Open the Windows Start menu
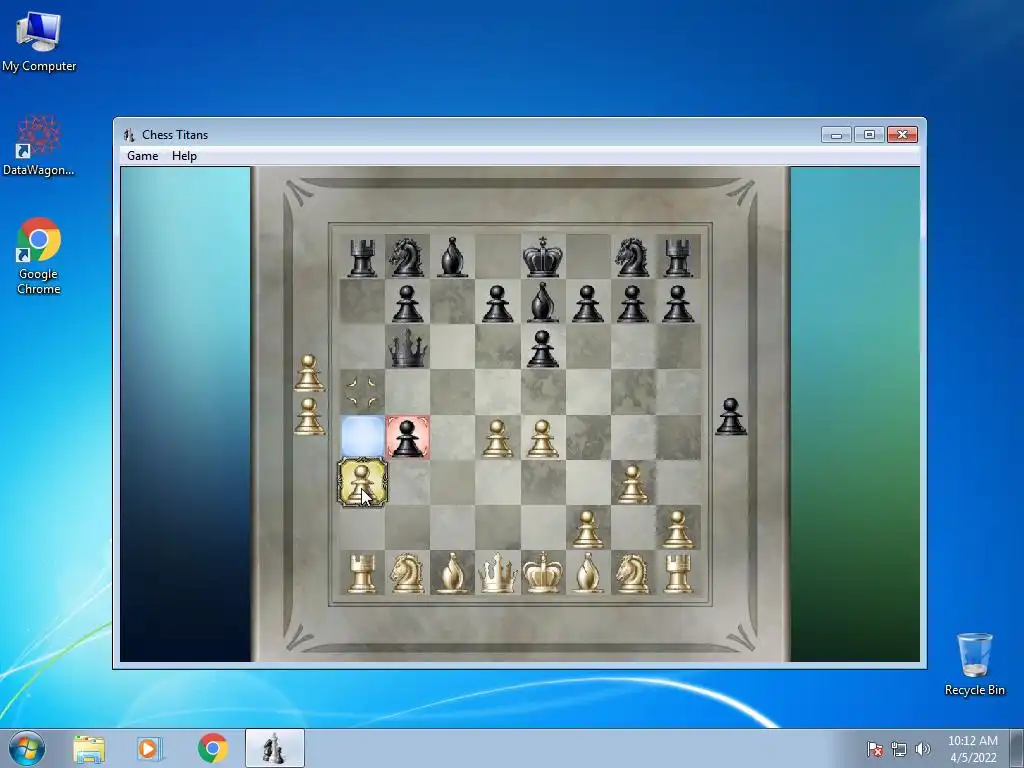This screenshot has width=1024, height=768. tap(27, 749)
